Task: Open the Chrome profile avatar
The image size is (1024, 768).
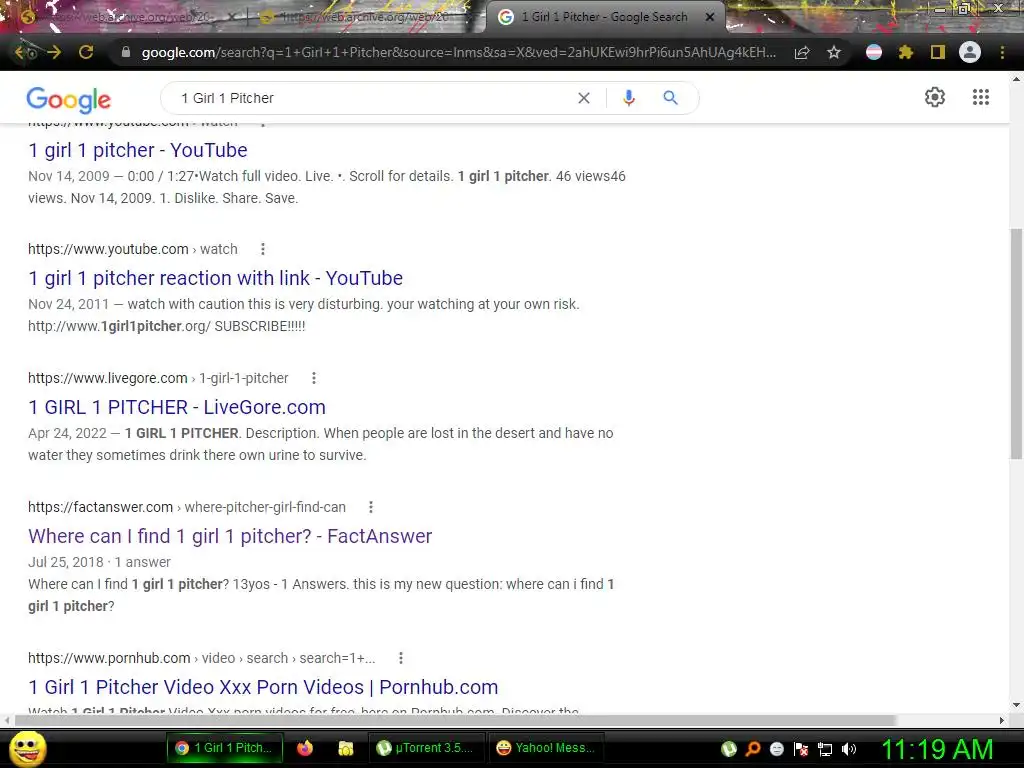Action: coord(970,52)
